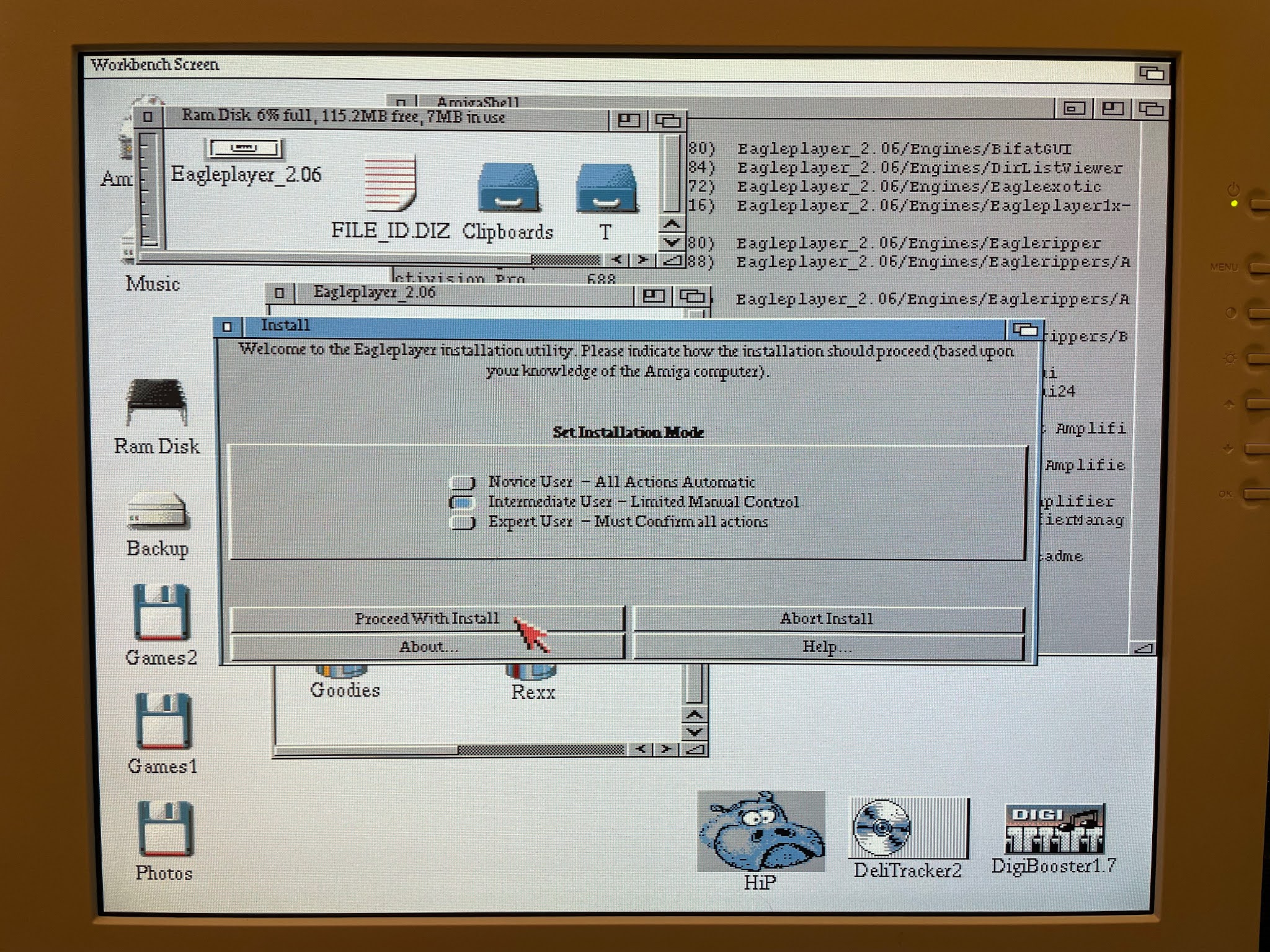The image size is (1270, 952).
Task: Click the Ram Disk window title bar text
Action: point(343,116)
